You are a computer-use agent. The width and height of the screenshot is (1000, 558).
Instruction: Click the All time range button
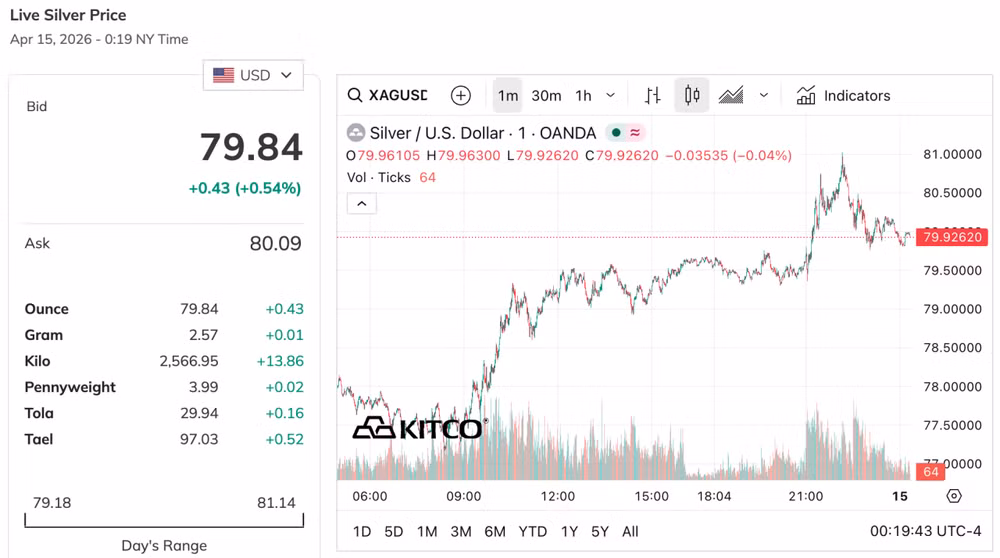pyautogui.click(x=630, y=532)
